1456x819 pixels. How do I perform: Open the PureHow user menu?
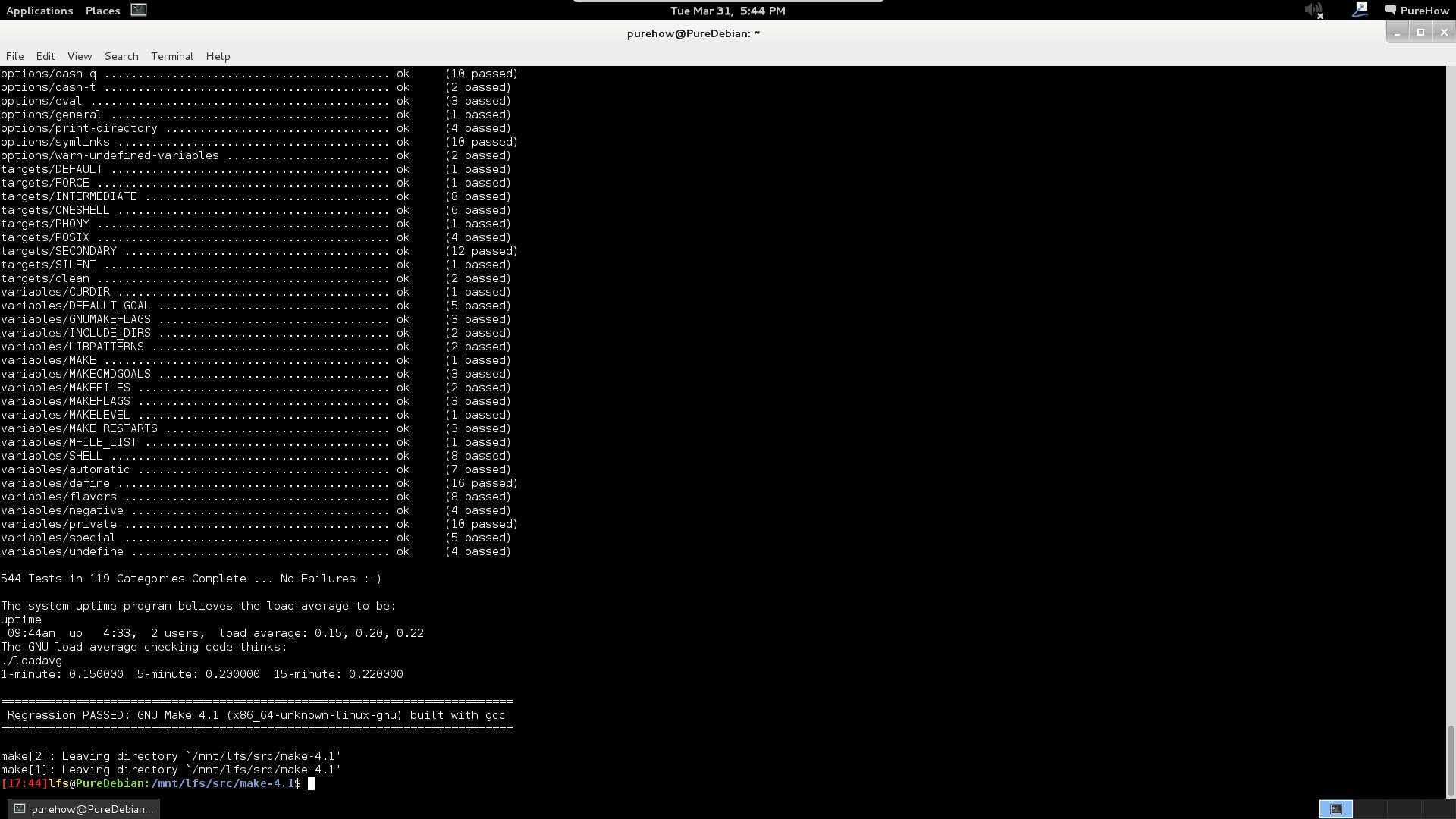point(1424,11)
